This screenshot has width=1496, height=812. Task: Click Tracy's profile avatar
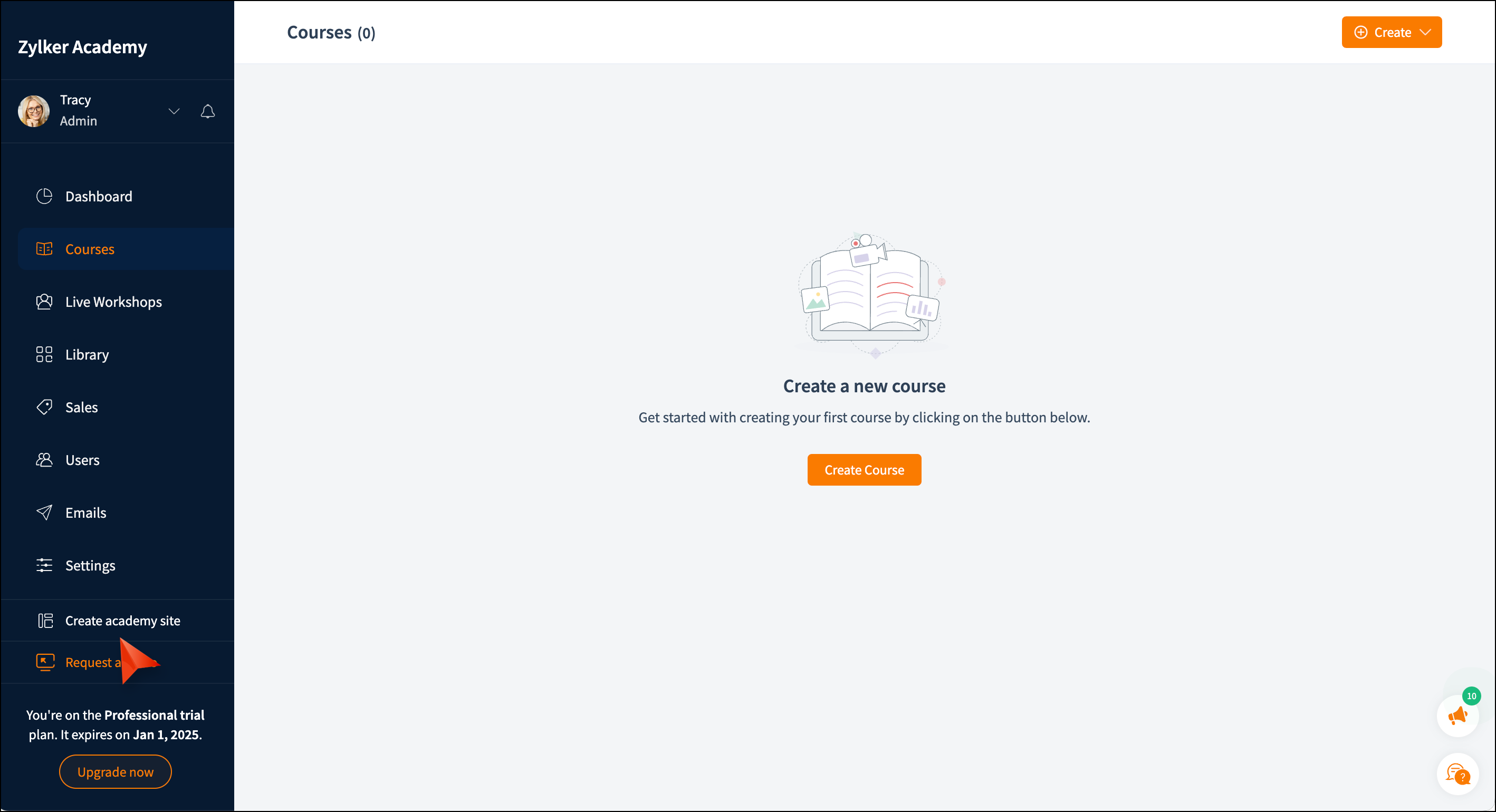point(34,111)
